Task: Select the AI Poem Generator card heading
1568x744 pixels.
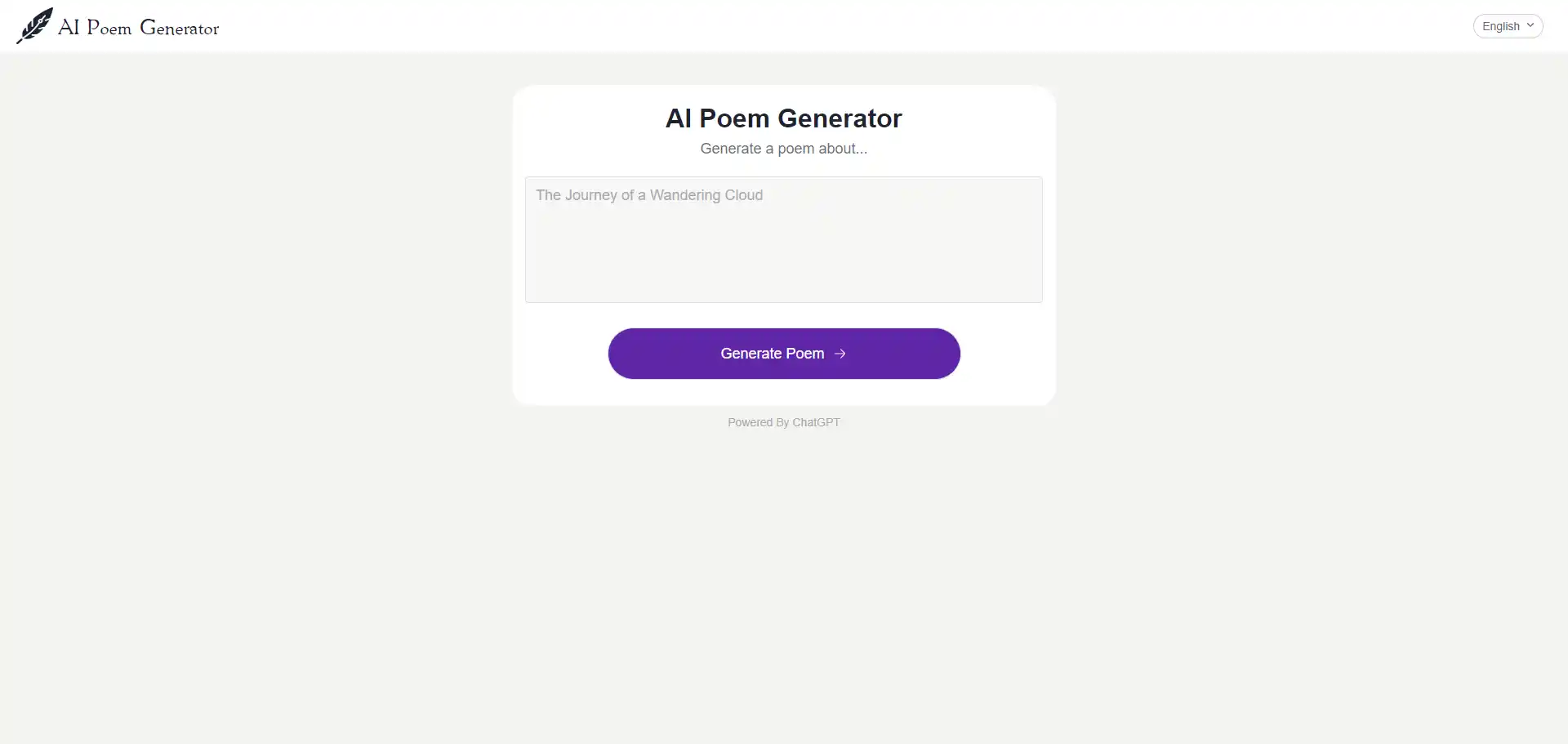Action: point(783,118)
